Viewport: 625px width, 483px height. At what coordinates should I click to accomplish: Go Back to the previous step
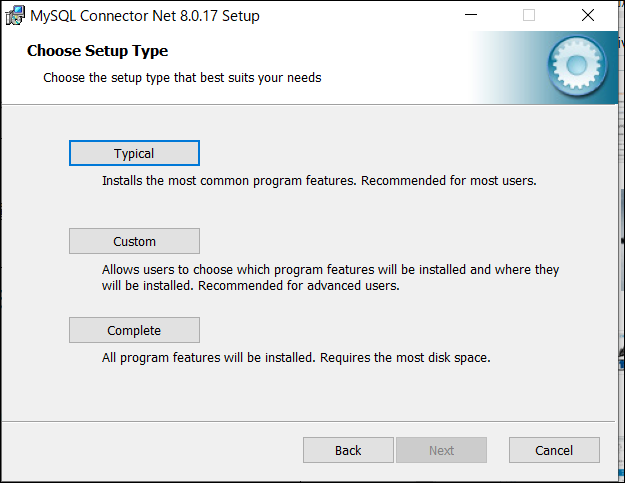(348, 450)
